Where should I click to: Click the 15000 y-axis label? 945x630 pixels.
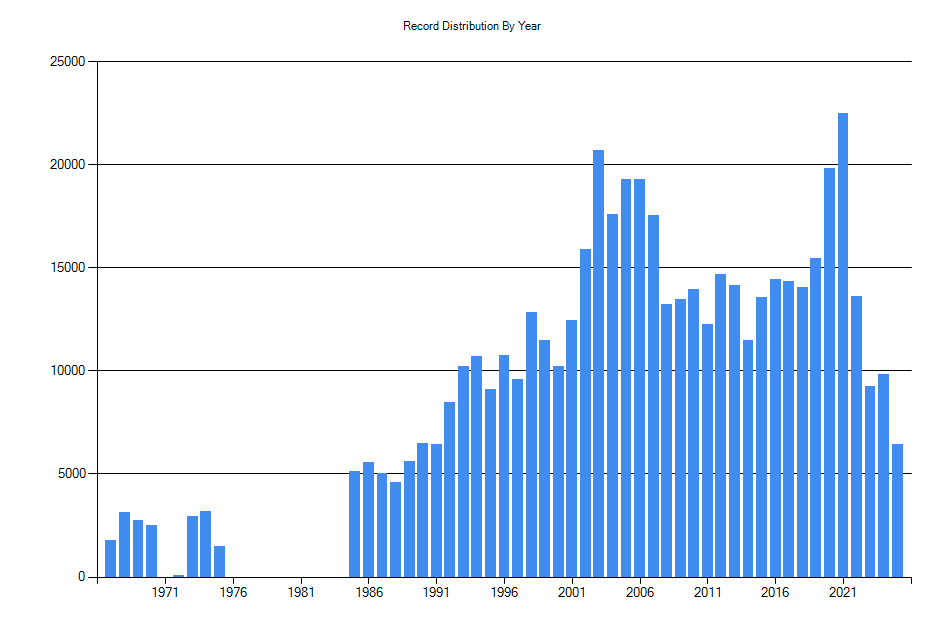68,268
